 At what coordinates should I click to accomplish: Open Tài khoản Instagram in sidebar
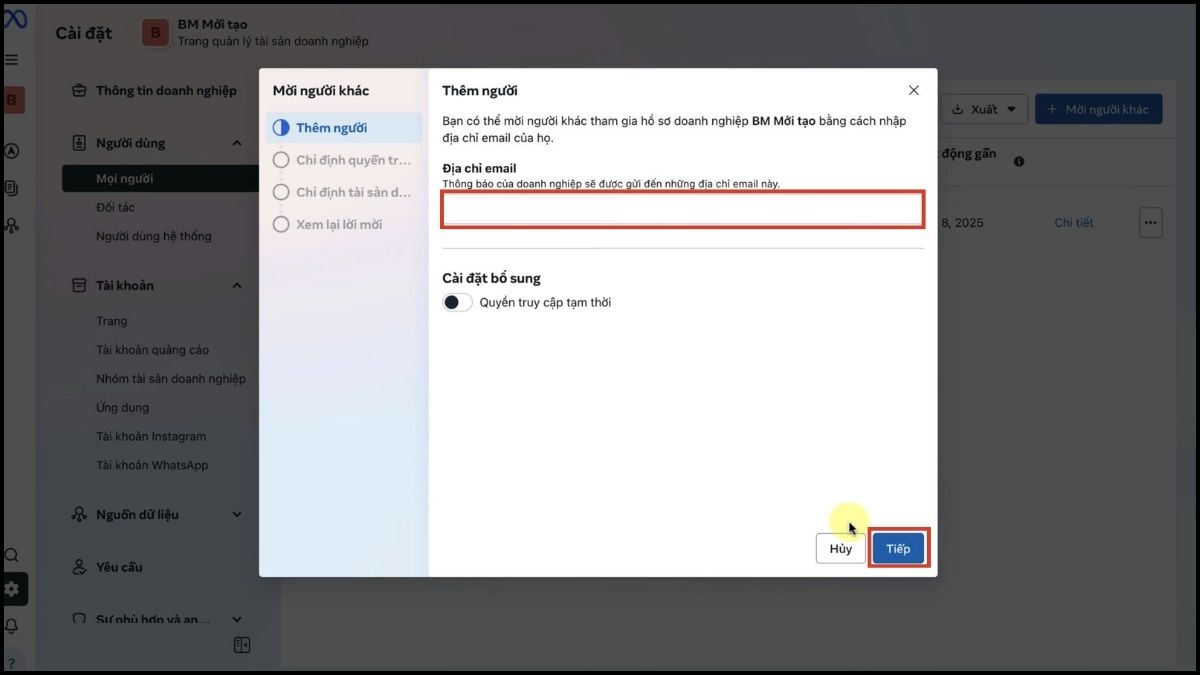151,436
